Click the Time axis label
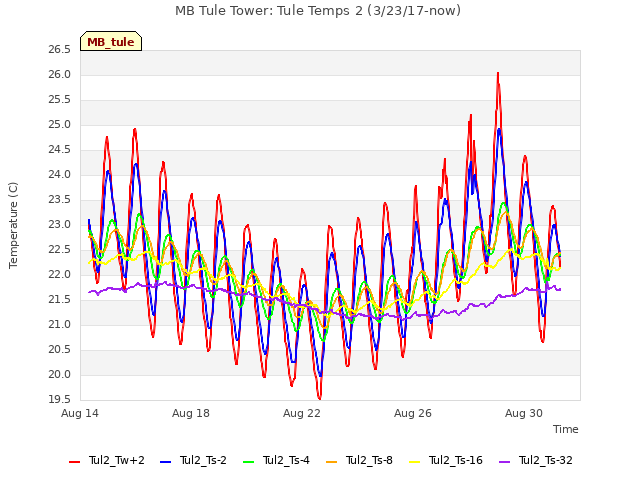Image resolution: width=640 pixels, height=480 pixels. click(x=566, y=429)
